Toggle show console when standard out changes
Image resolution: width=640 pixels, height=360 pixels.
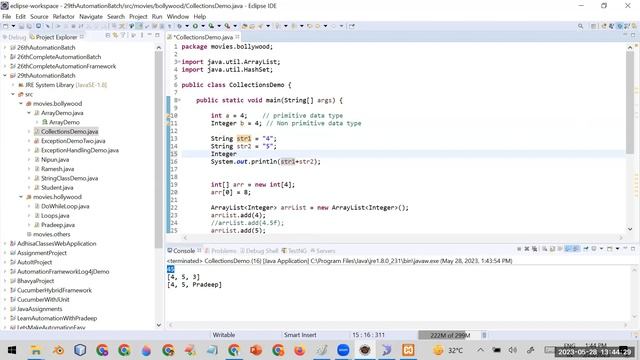pyautogui.click(x=567, y=249)
